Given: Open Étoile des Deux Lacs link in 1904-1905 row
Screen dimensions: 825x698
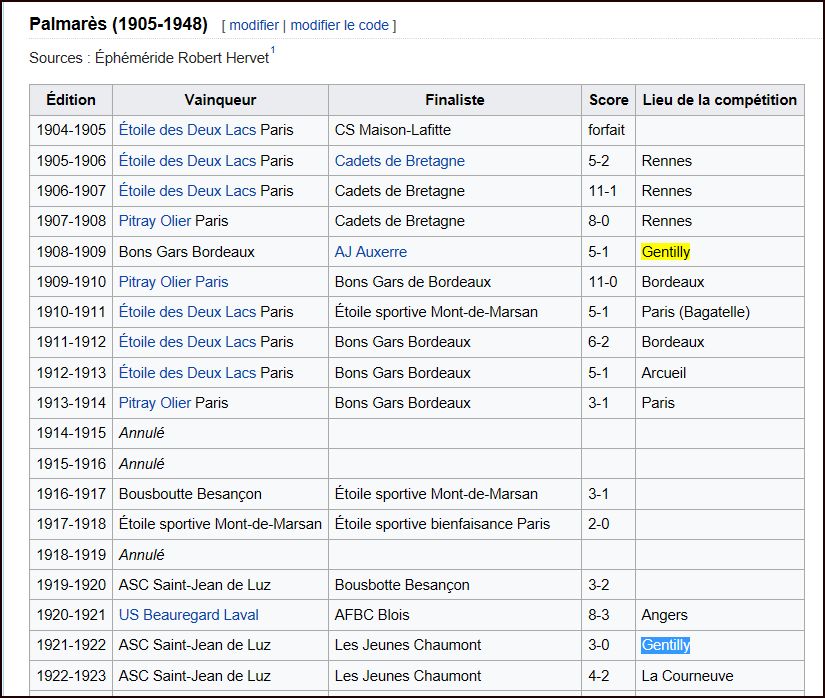Looking at the screenshot, I should click(187, 130).
